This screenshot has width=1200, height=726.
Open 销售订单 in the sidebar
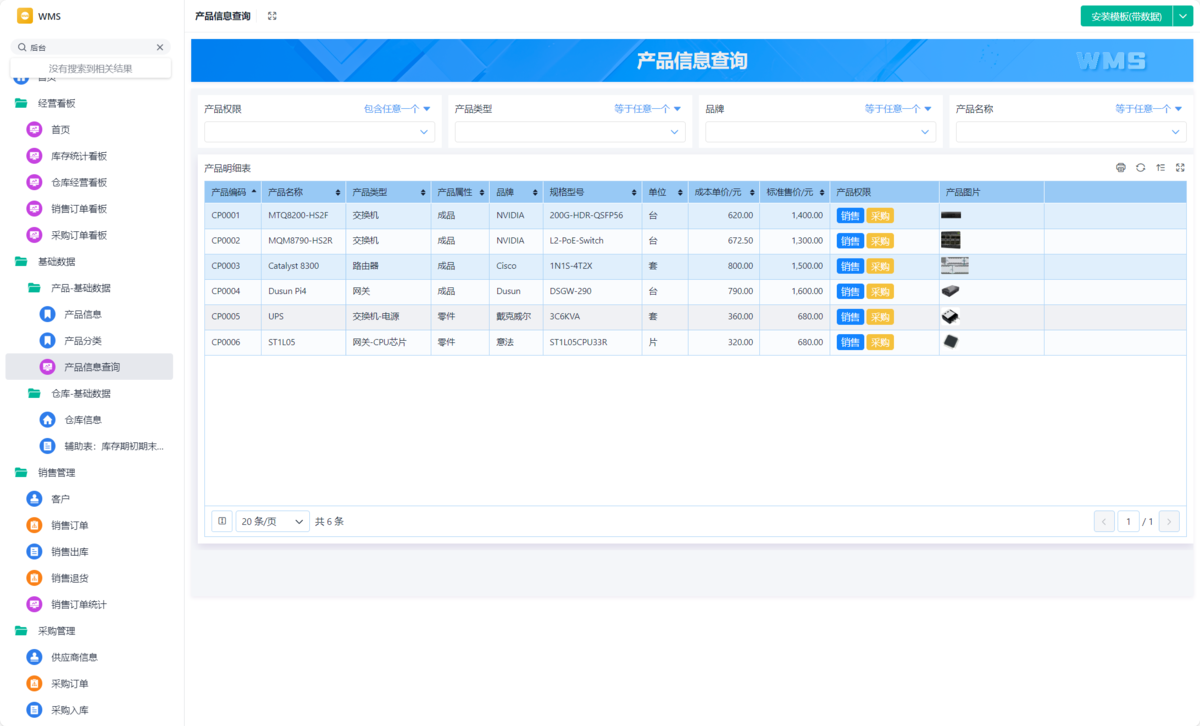coord(70,525)
